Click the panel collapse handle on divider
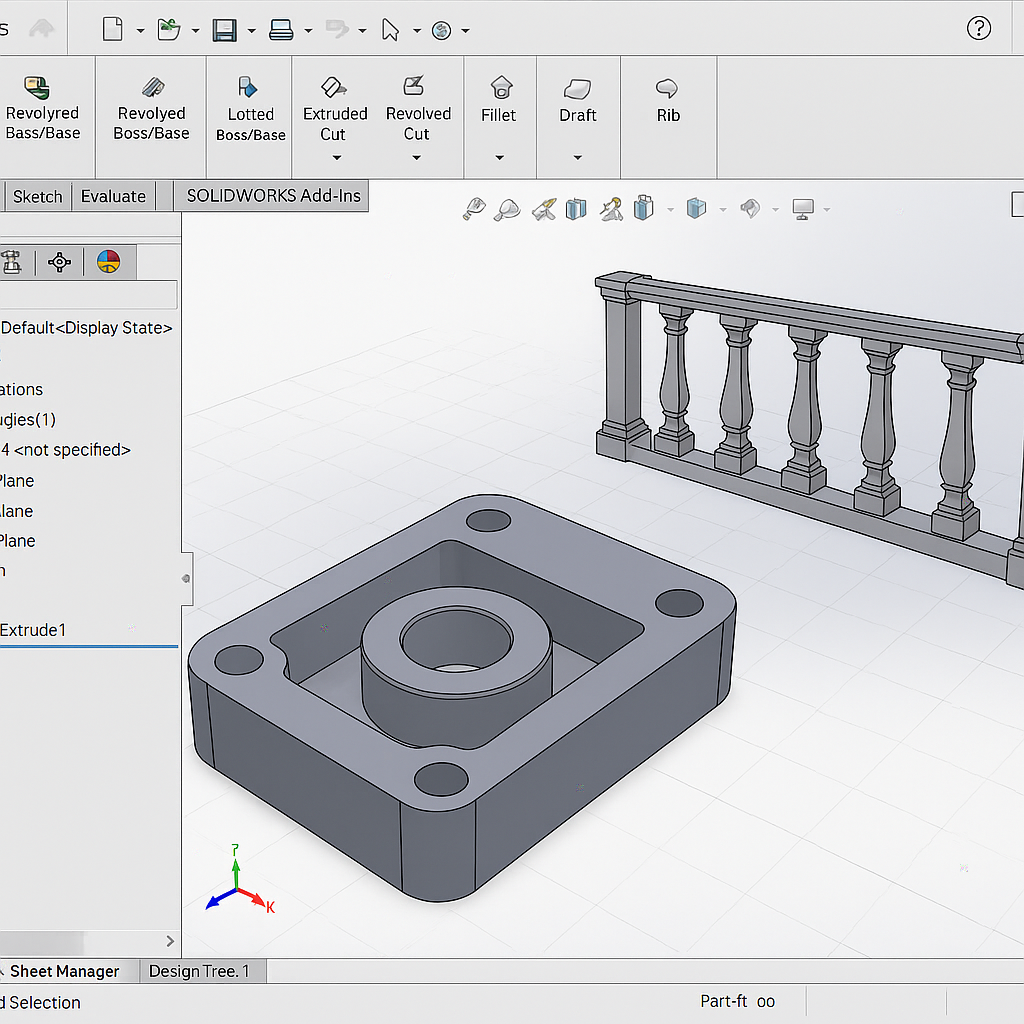This screenshot has width=1024, height=1024. (186, 578)
